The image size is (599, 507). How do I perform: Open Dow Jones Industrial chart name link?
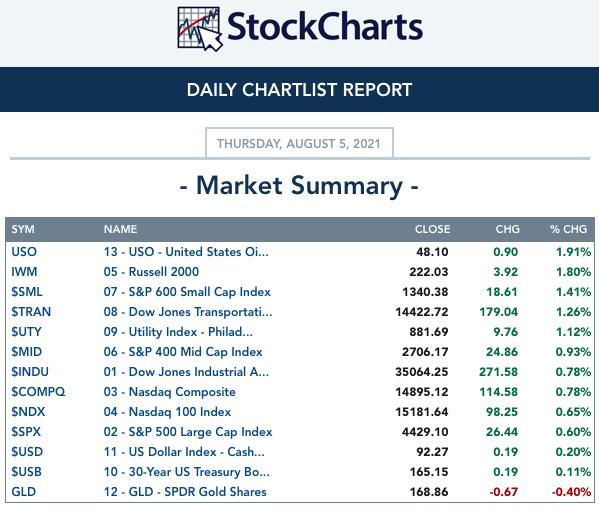[x=186, y=371]
